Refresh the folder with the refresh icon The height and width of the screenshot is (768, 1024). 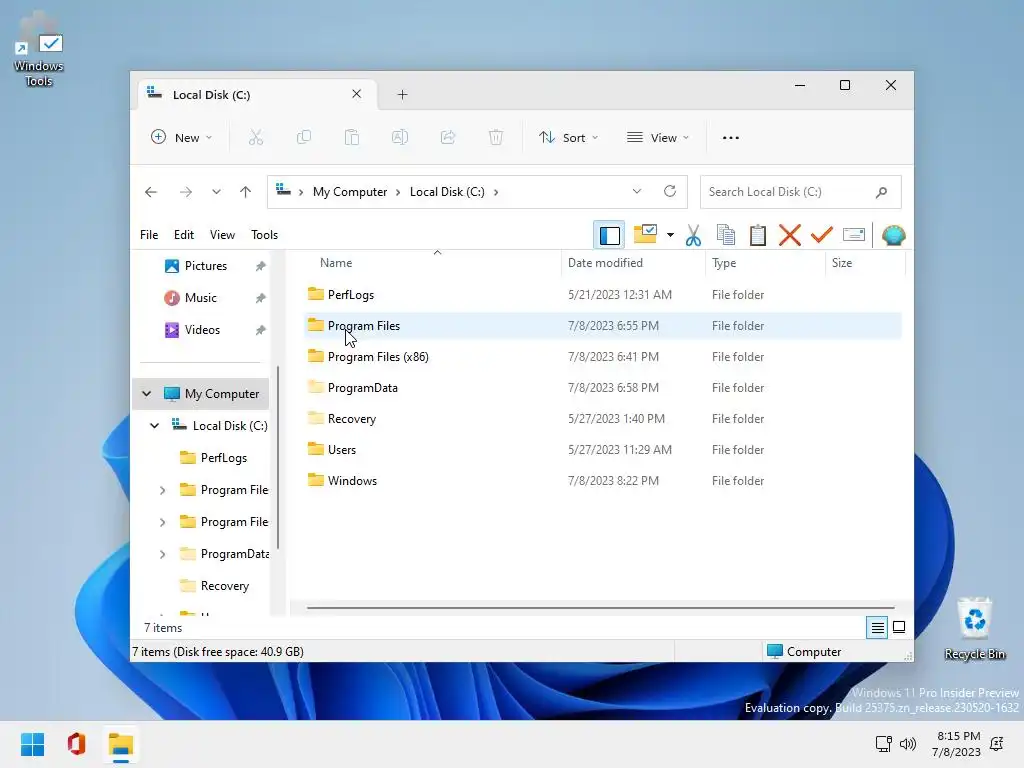click(x=670, y=191)
